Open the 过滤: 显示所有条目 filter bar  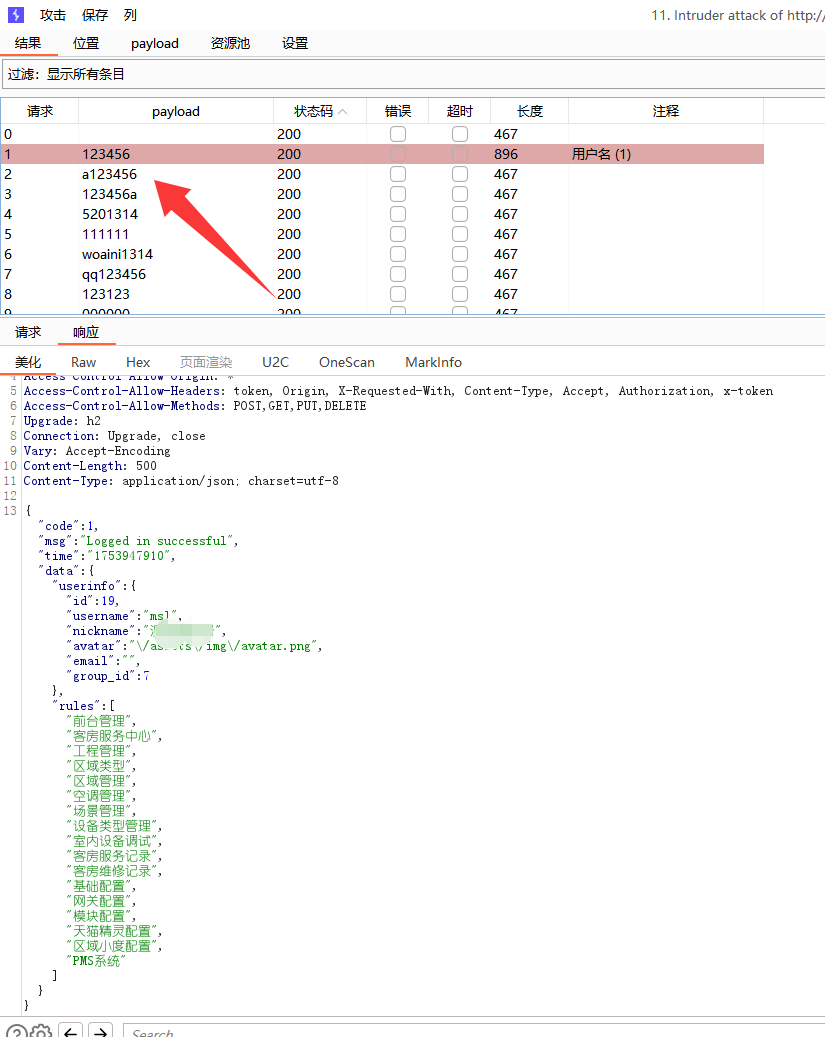(x=413, y=74)
